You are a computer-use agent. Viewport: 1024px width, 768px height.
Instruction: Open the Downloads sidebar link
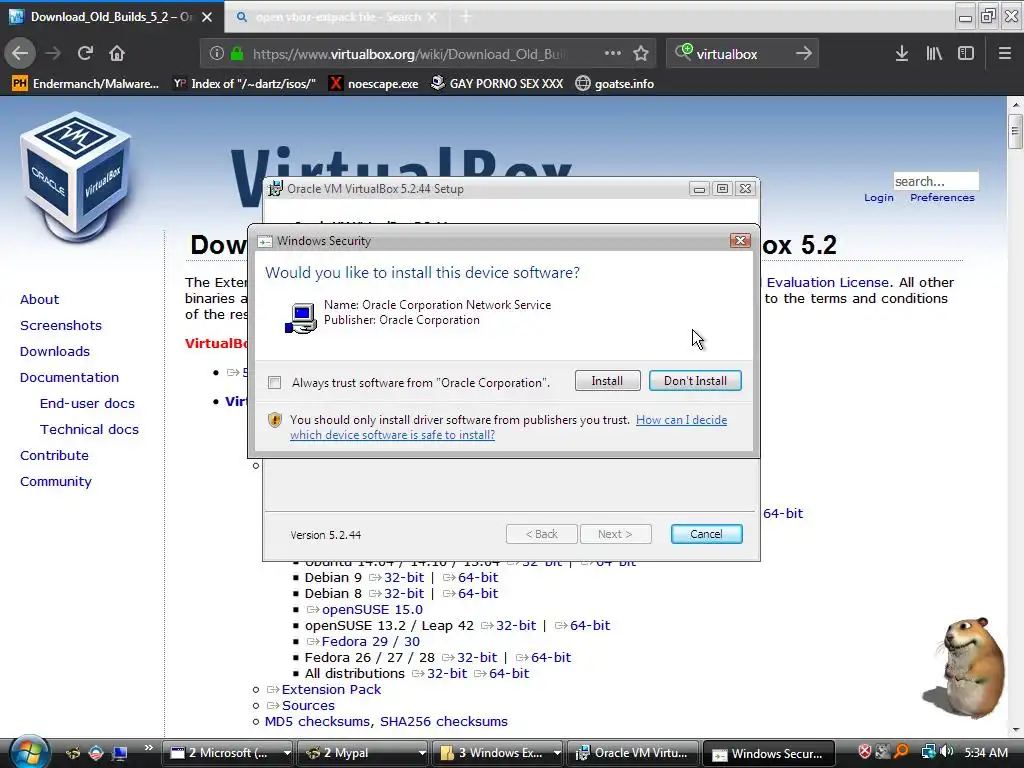[x=55, y=351]
